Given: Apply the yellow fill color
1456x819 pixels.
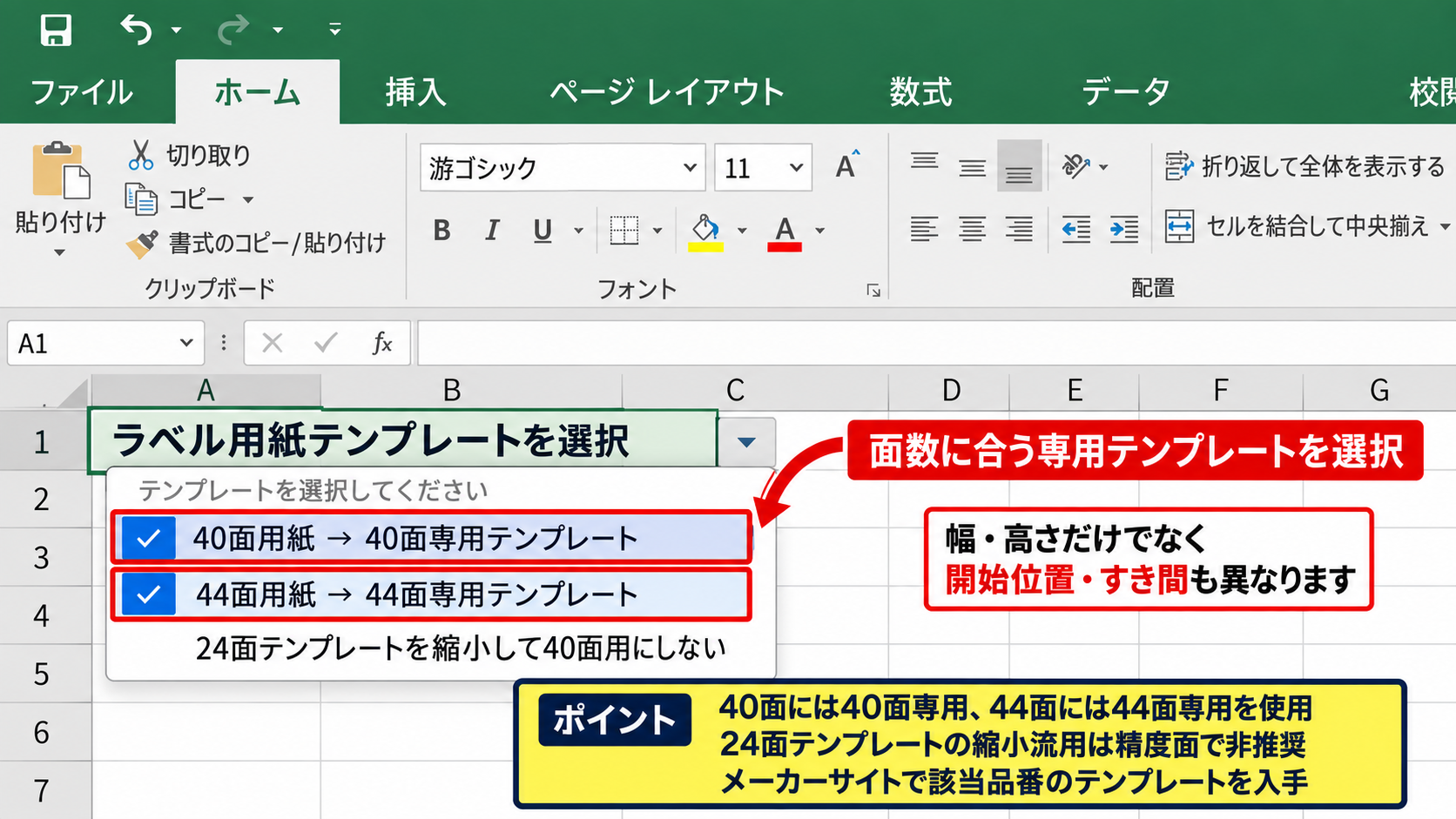Looking at the screenshot, I should pos(705,232).
